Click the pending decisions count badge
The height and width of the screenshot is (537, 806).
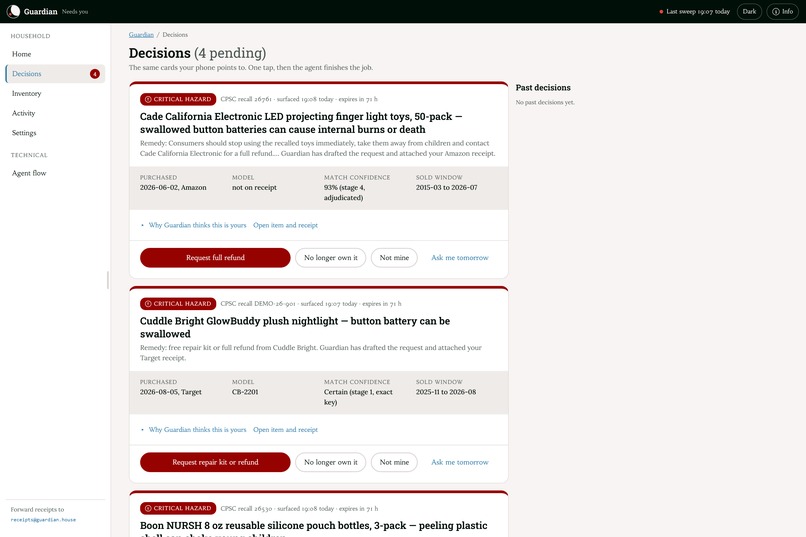tap(95, 74)
